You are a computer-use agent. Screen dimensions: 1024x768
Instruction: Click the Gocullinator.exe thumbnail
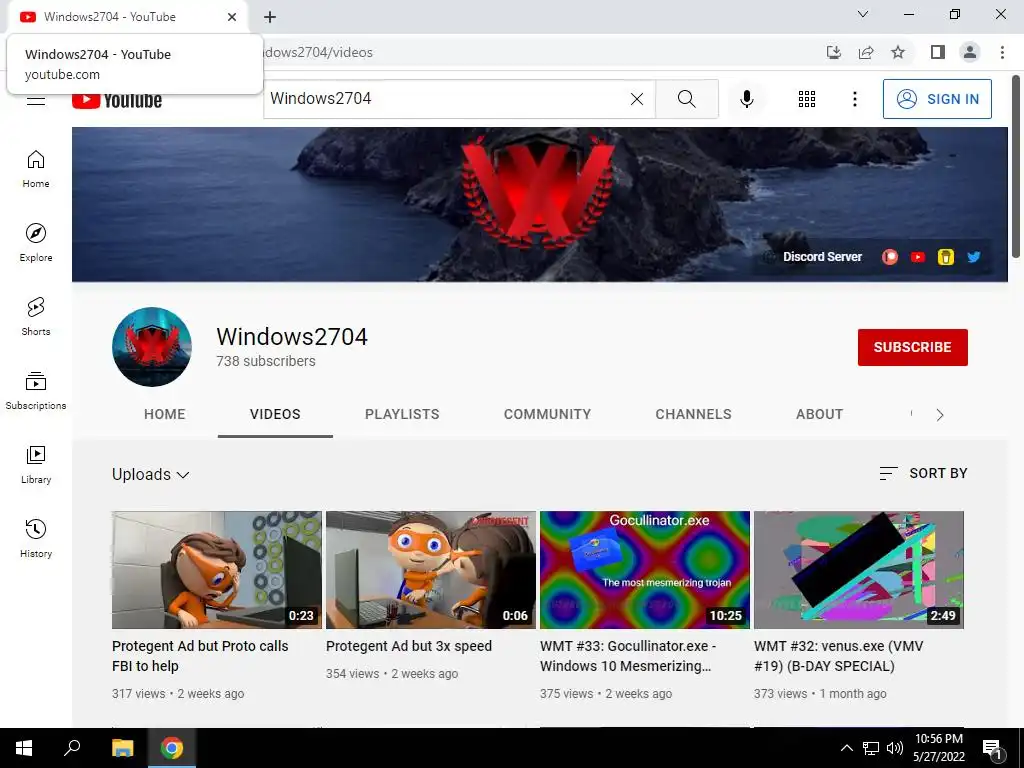[645, 569]
